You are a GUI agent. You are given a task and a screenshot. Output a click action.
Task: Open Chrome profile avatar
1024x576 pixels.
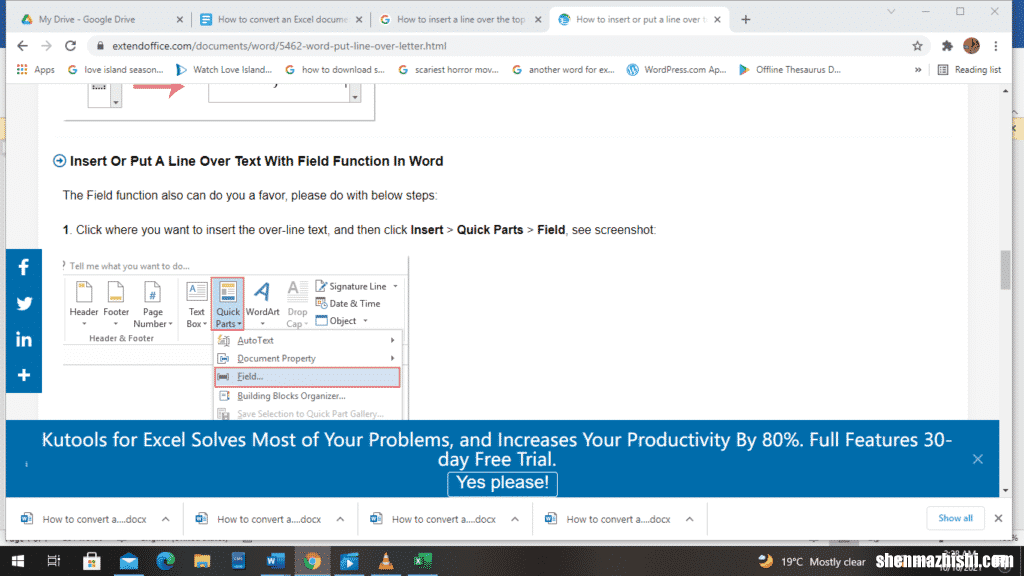[971, 46]
